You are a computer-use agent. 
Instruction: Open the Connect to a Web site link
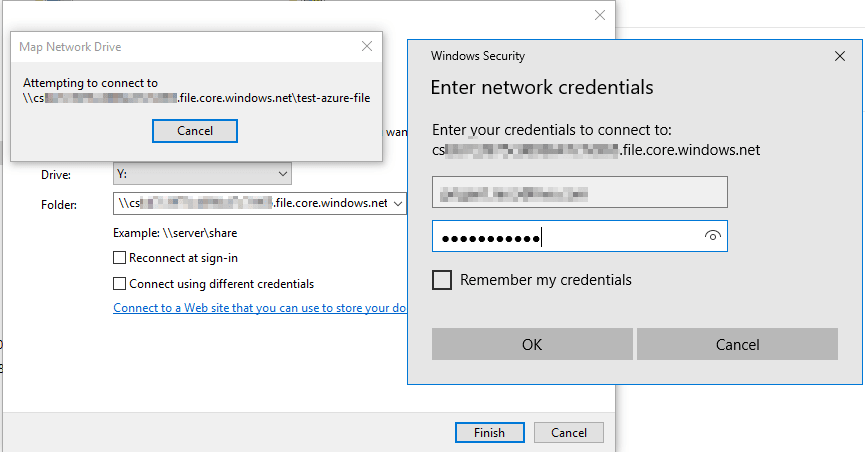[260, 308]
